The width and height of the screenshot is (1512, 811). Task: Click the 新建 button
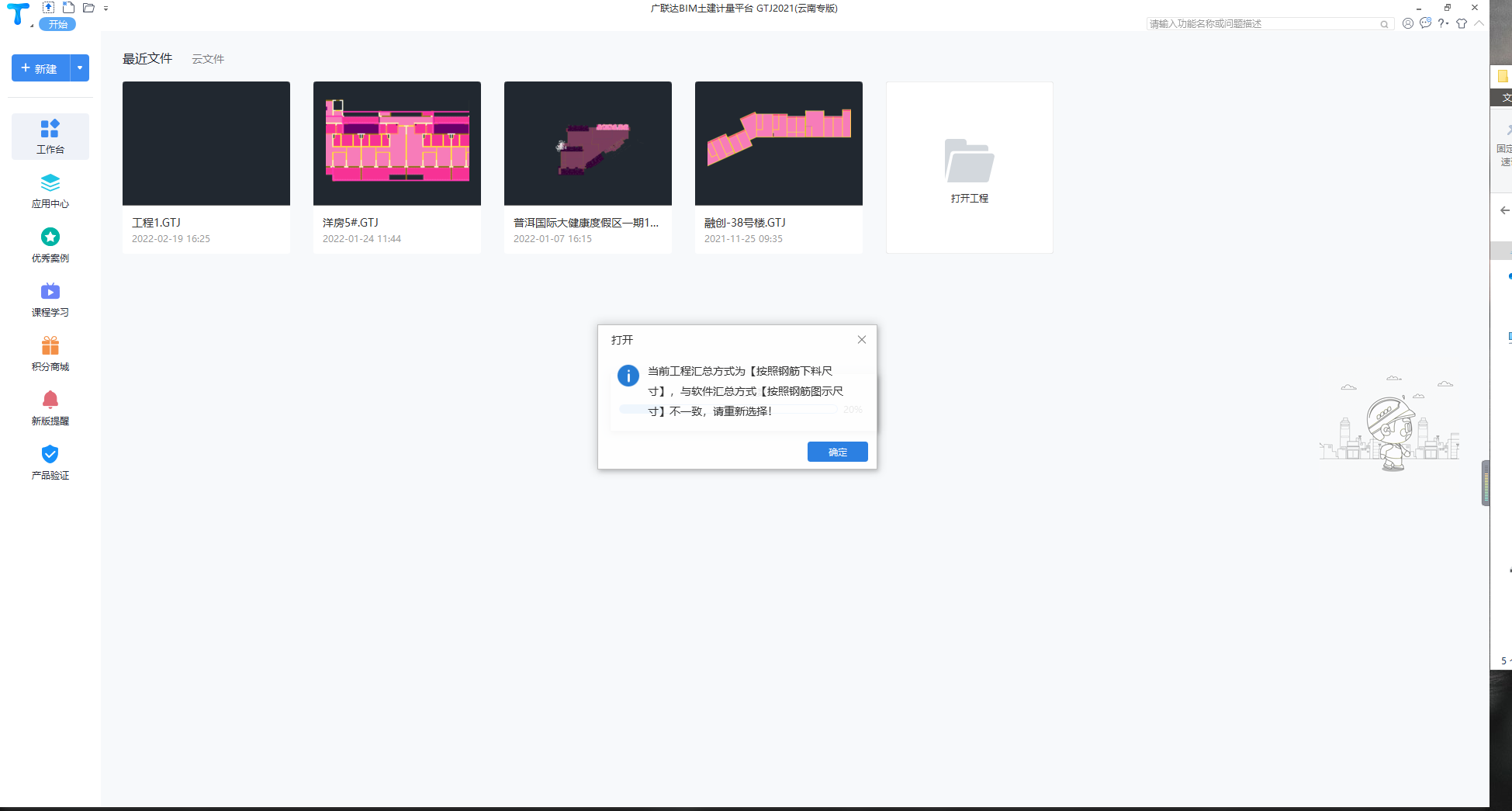[40, 68]
